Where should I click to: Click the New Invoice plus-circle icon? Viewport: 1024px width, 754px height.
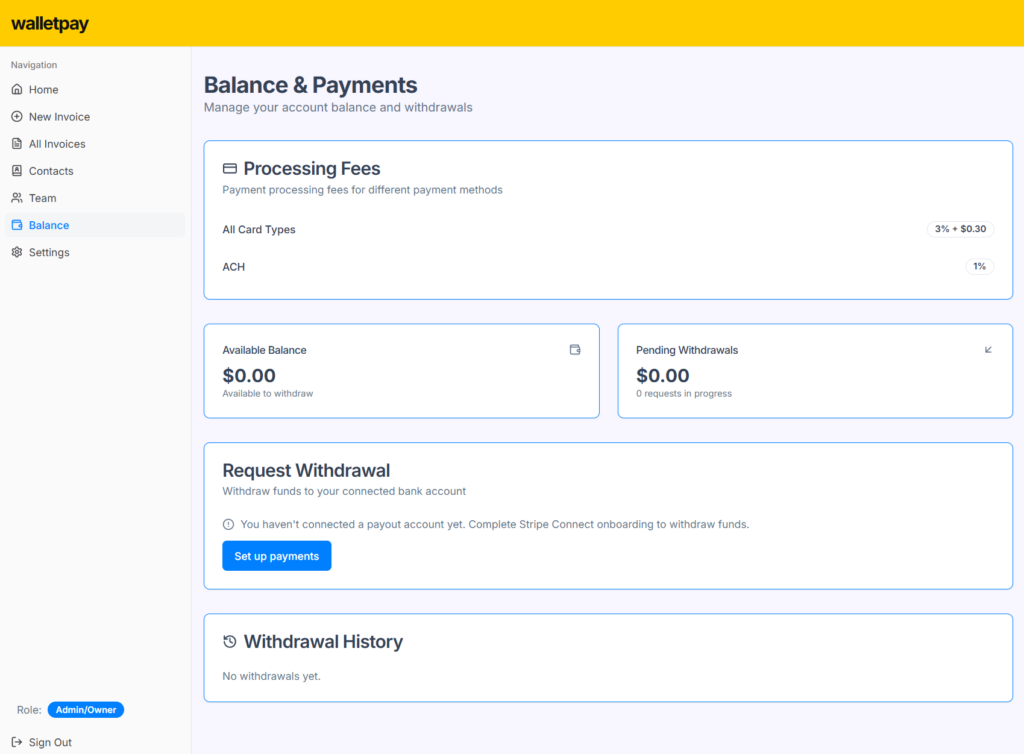pos(17,117)
